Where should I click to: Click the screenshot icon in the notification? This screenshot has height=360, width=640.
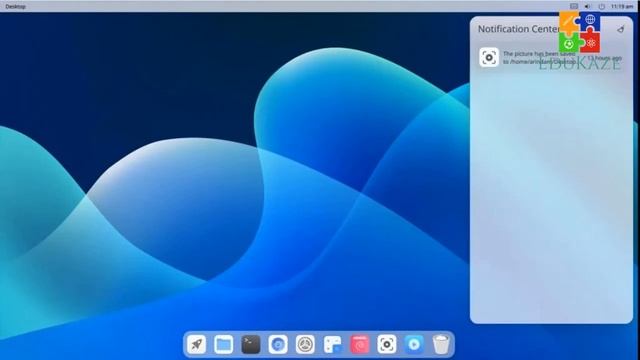tap(489, 57)
